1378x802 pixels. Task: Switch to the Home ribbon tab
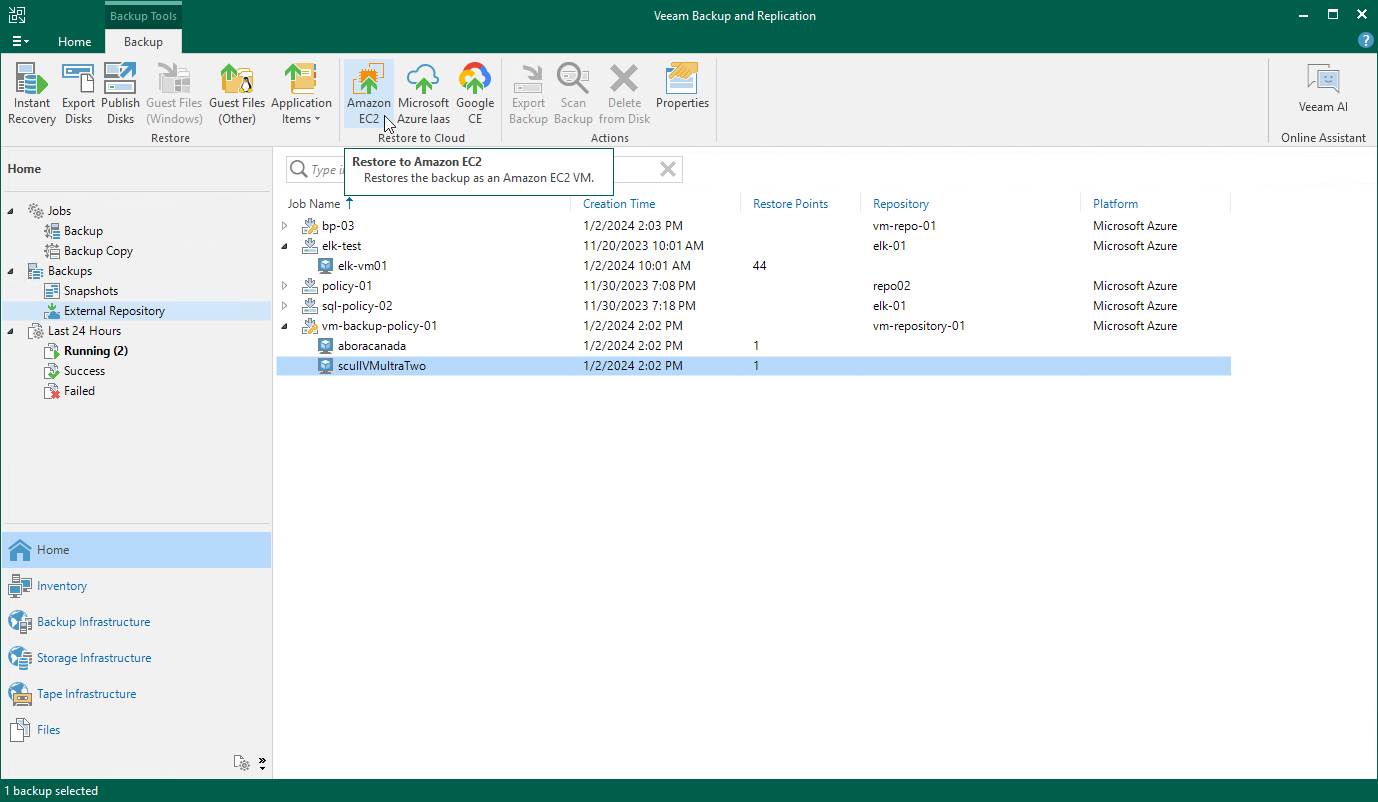click(74, 41)
